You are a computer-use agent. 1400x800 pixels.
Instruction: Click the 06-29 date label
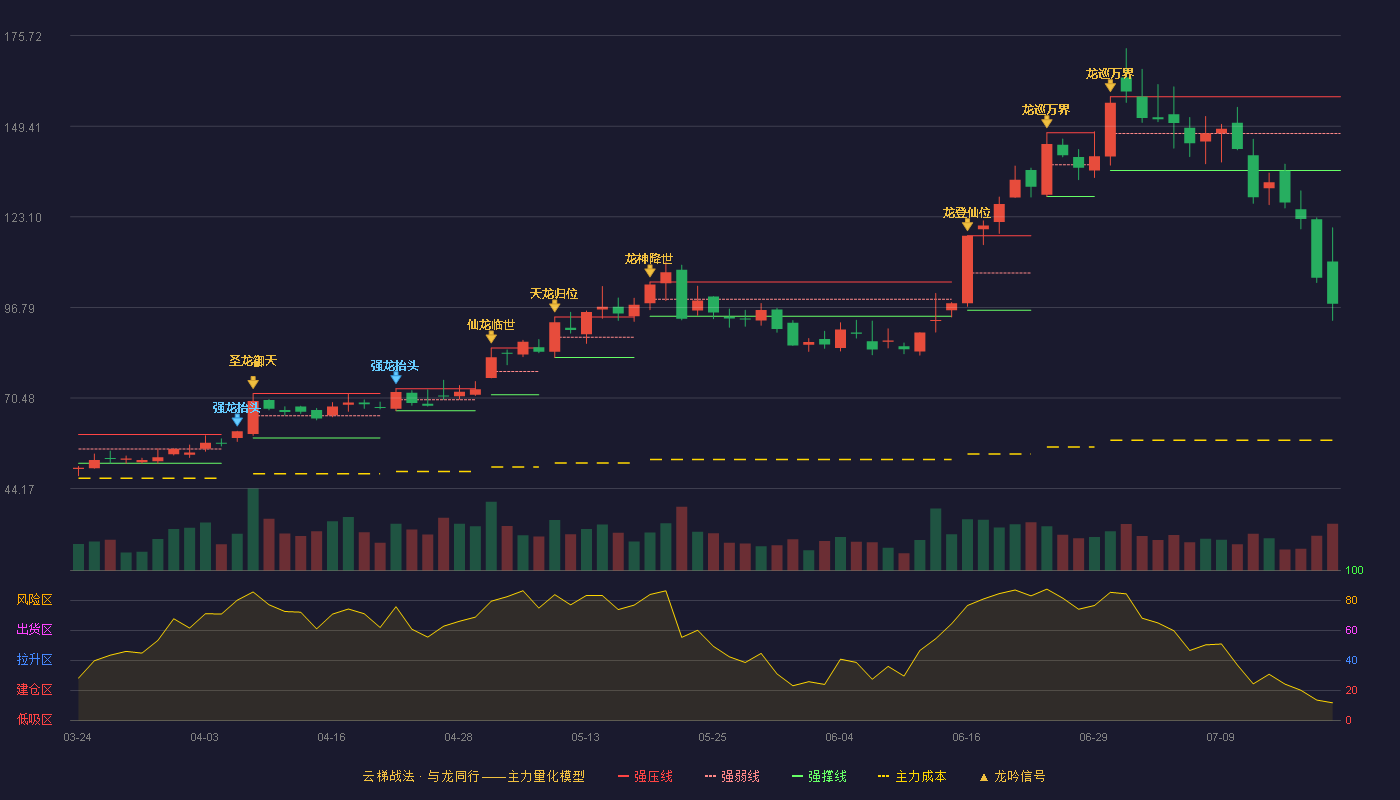[1093, 737]
